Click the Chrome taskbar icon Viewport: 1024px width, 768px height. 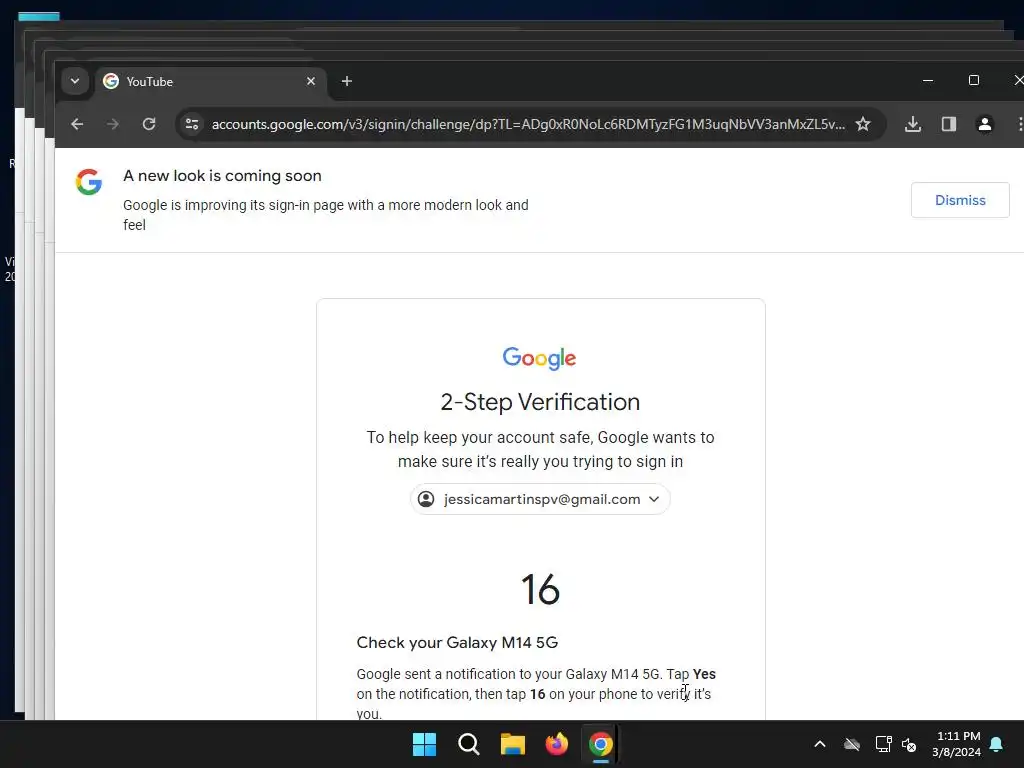tap(601, 744)
